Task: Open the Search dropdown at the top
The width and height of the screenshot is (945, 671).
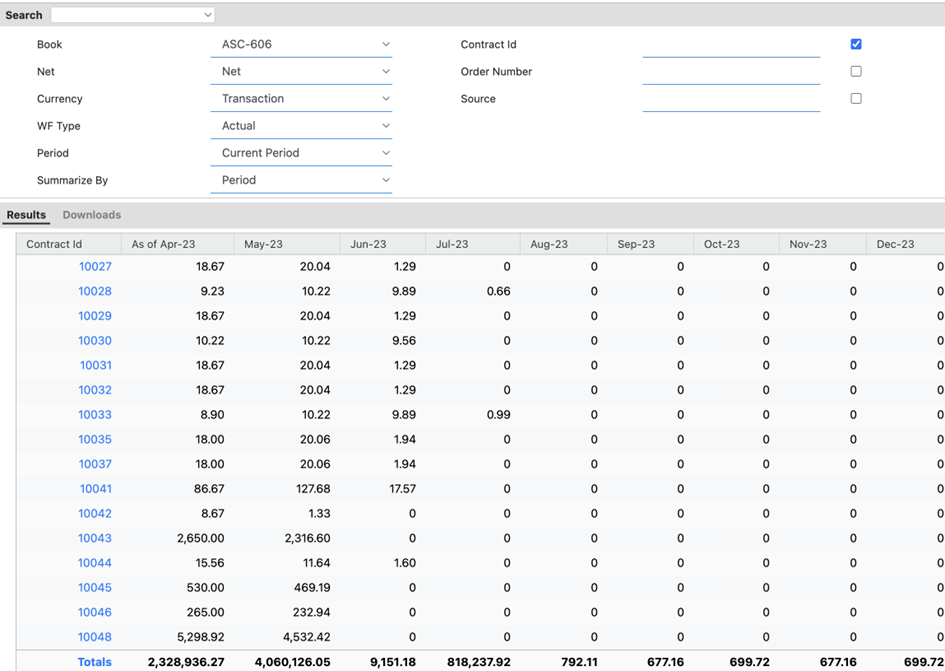Action: [x=133, y=15]
